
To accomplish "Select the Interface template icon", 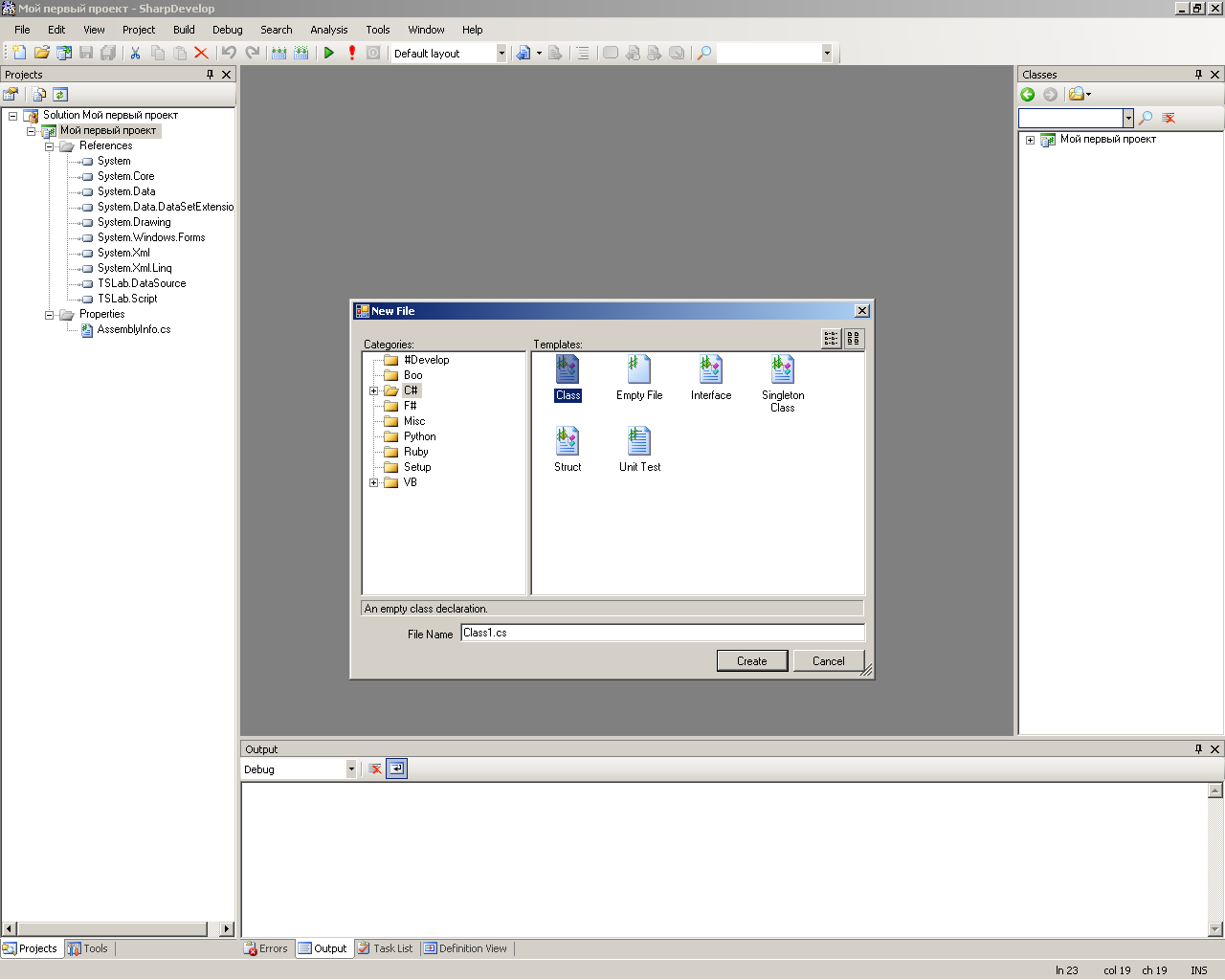I will 710,370.
